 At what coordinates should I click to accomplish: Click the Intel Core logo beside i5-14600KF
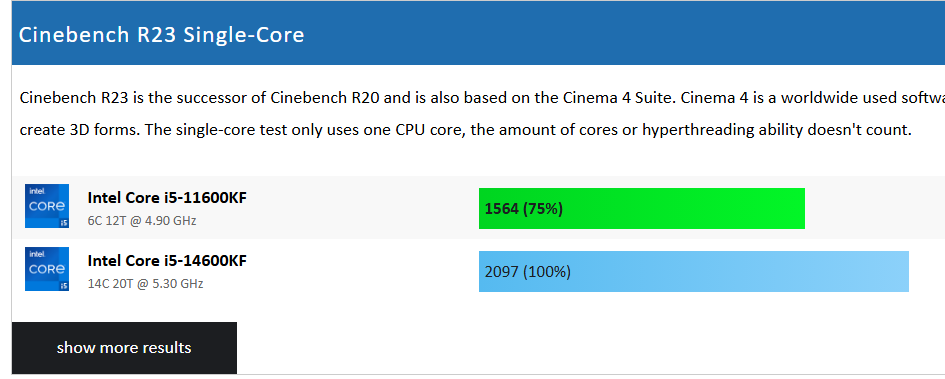pos(47,269)
